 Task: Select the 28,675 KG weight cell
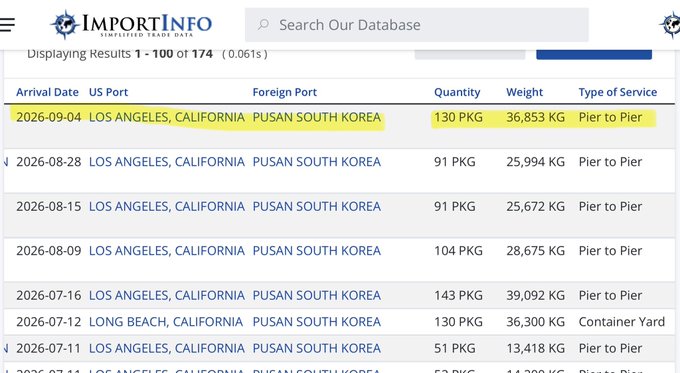(x=536, y=251)
